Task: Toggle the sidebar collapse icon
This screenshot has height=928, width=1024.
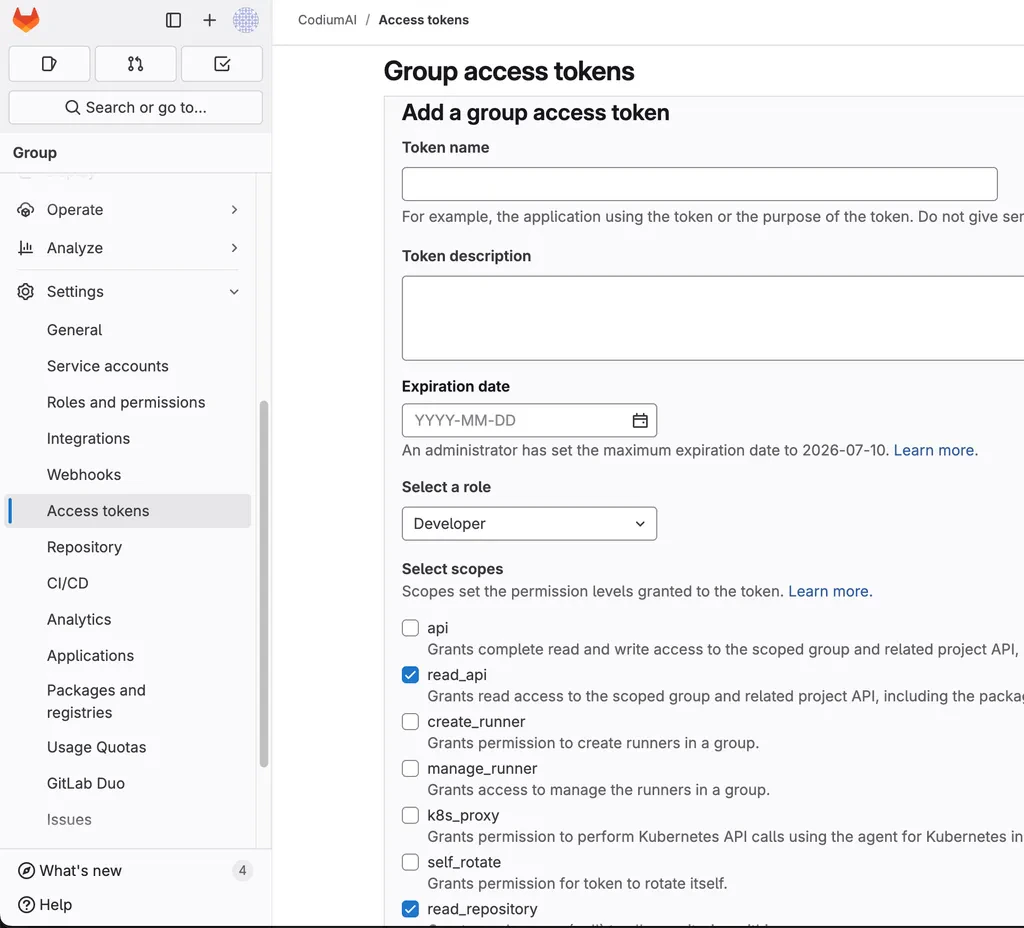Action: click(x=173, y=19)
